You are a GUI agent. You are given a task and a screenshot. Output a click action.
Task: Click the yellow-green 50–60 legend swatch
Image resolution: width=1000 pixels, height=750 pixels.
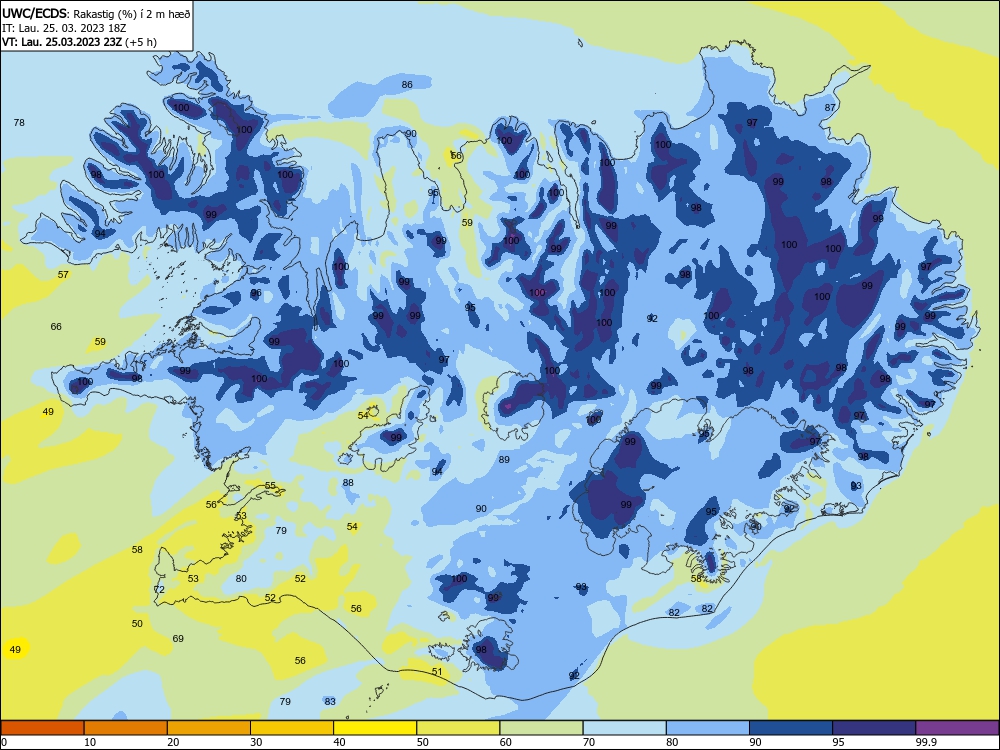(x=458, y=728)
